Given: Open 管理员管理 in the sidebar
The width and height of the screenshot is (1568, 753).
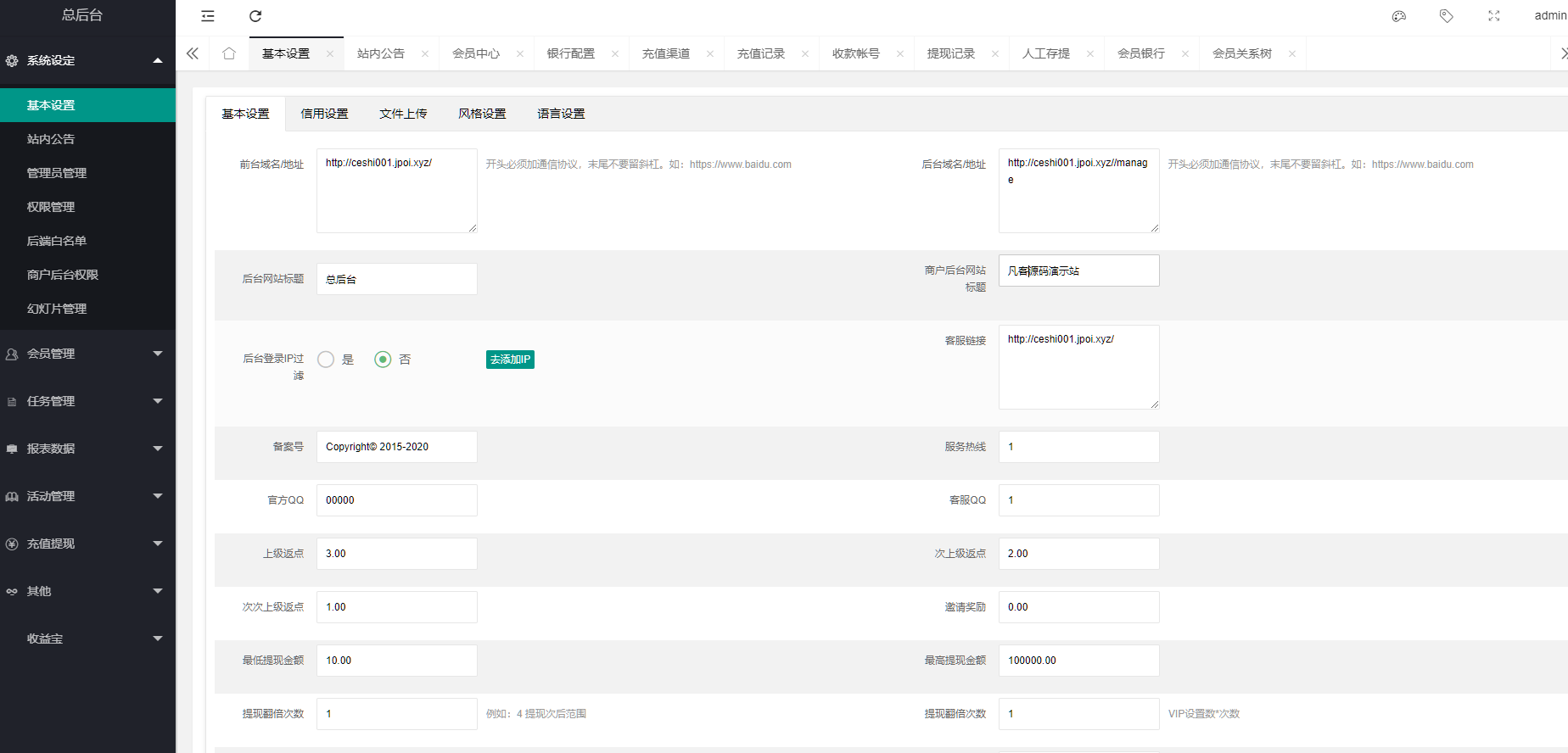Looking at the screenshot, I should (x=87, y=173).
